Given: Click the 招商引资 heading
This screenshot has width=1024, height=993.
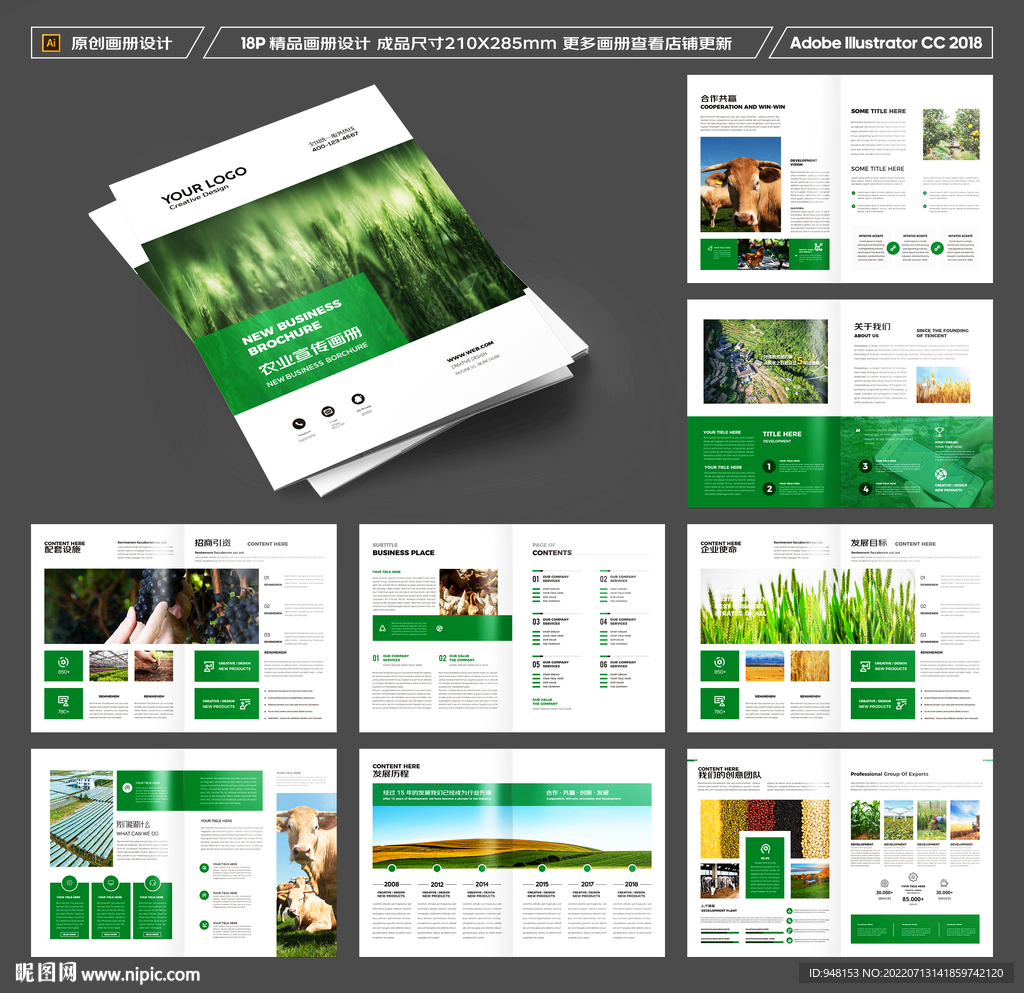Looking at the screenshot, I should pyautogui.click(x=212, y=543).
